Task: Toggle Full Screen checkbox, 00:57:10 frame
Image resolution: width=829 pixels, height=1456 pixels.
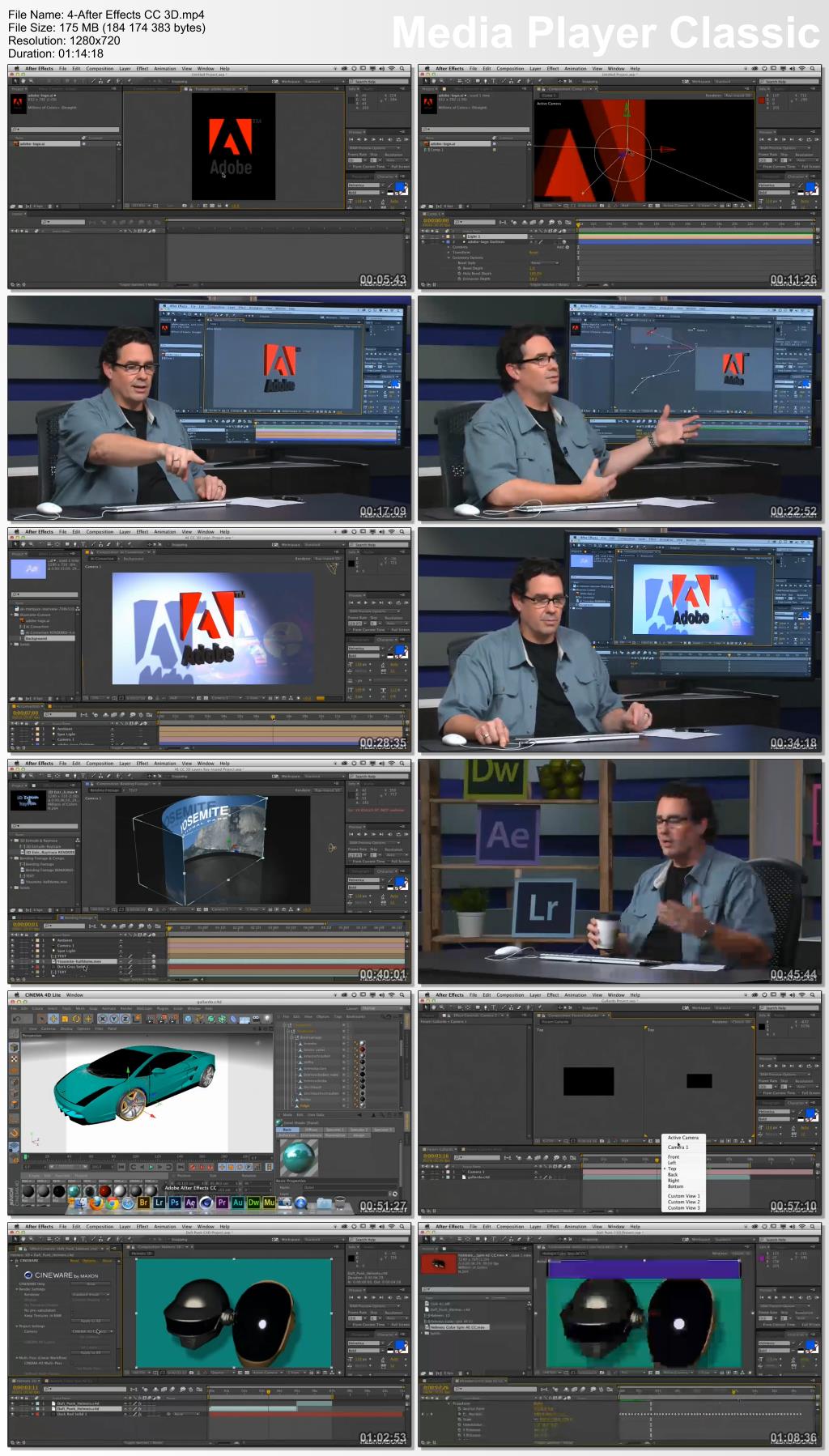Action: pos(798,1093)
